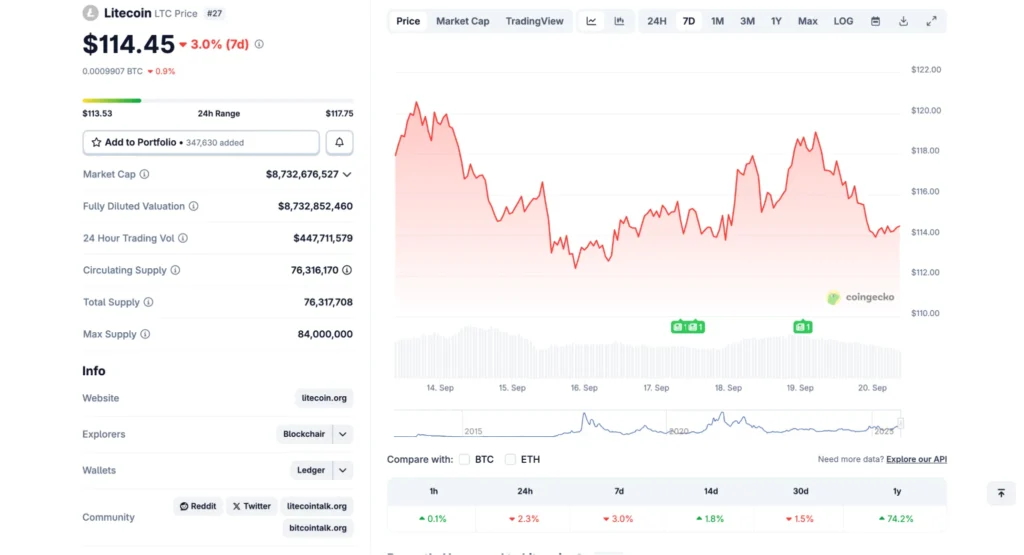This screenshot has width=1024, height=555.
Task: Select the Price chart tab
Action: click(x=408, y=21)
